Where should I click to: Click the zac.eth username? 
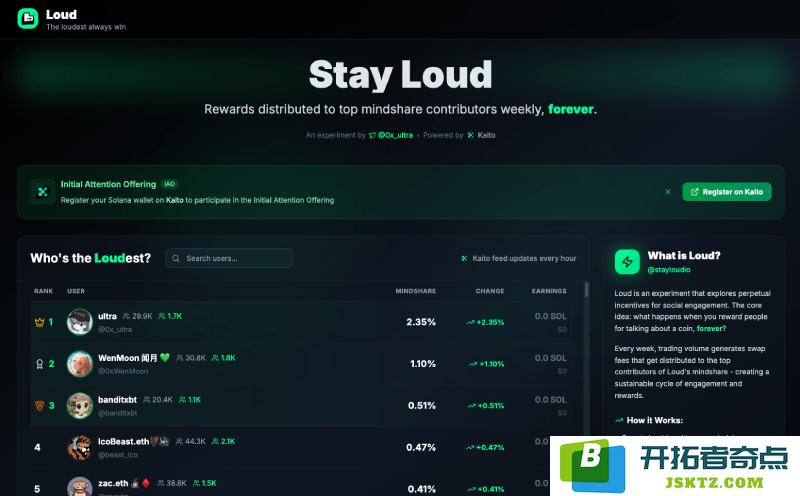113,483
